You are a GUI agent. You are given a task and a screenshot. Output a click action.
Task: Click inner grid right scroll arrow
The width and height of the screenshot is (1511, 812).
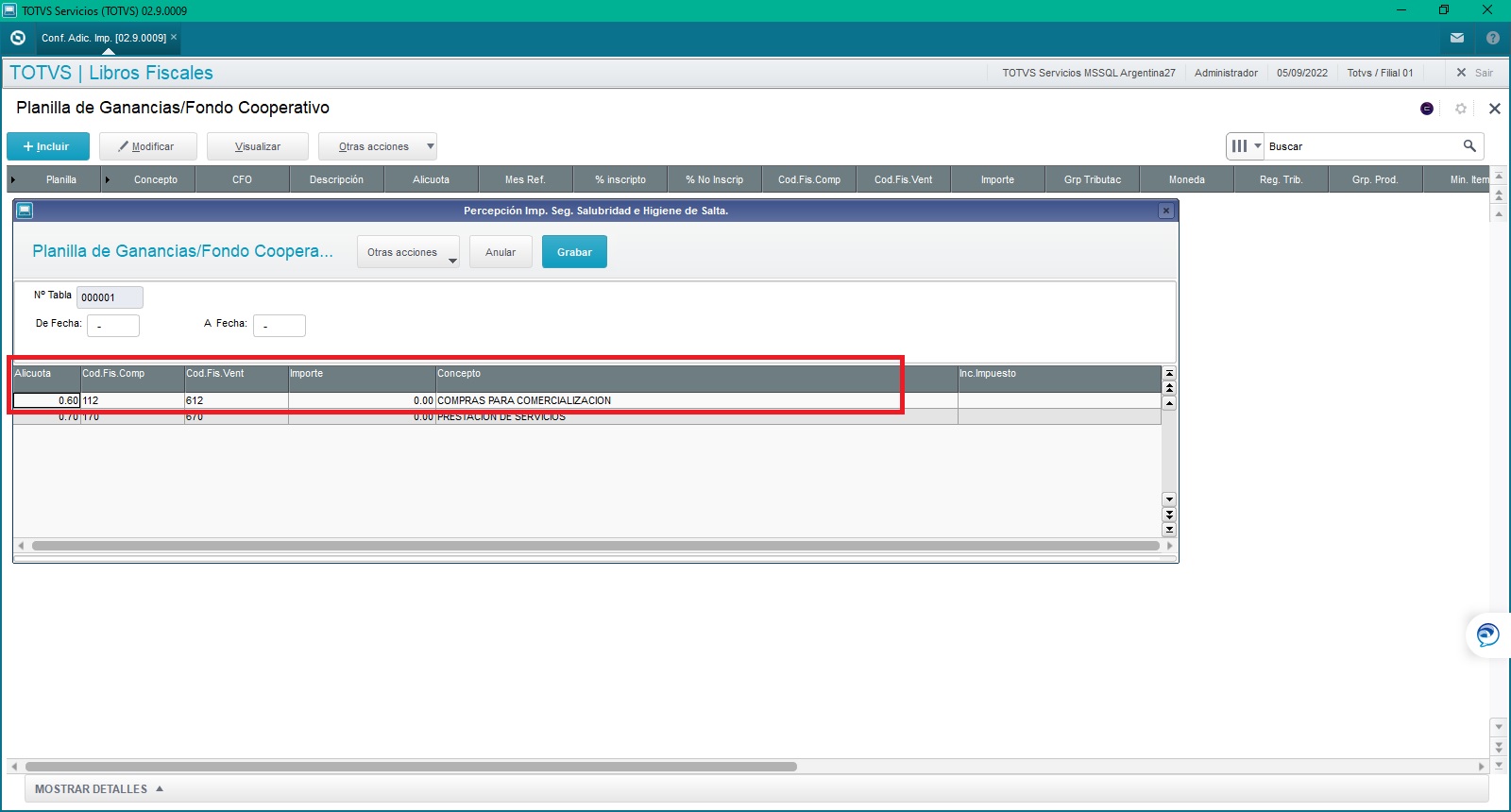pyautogui.click(x=1170, y=546)
